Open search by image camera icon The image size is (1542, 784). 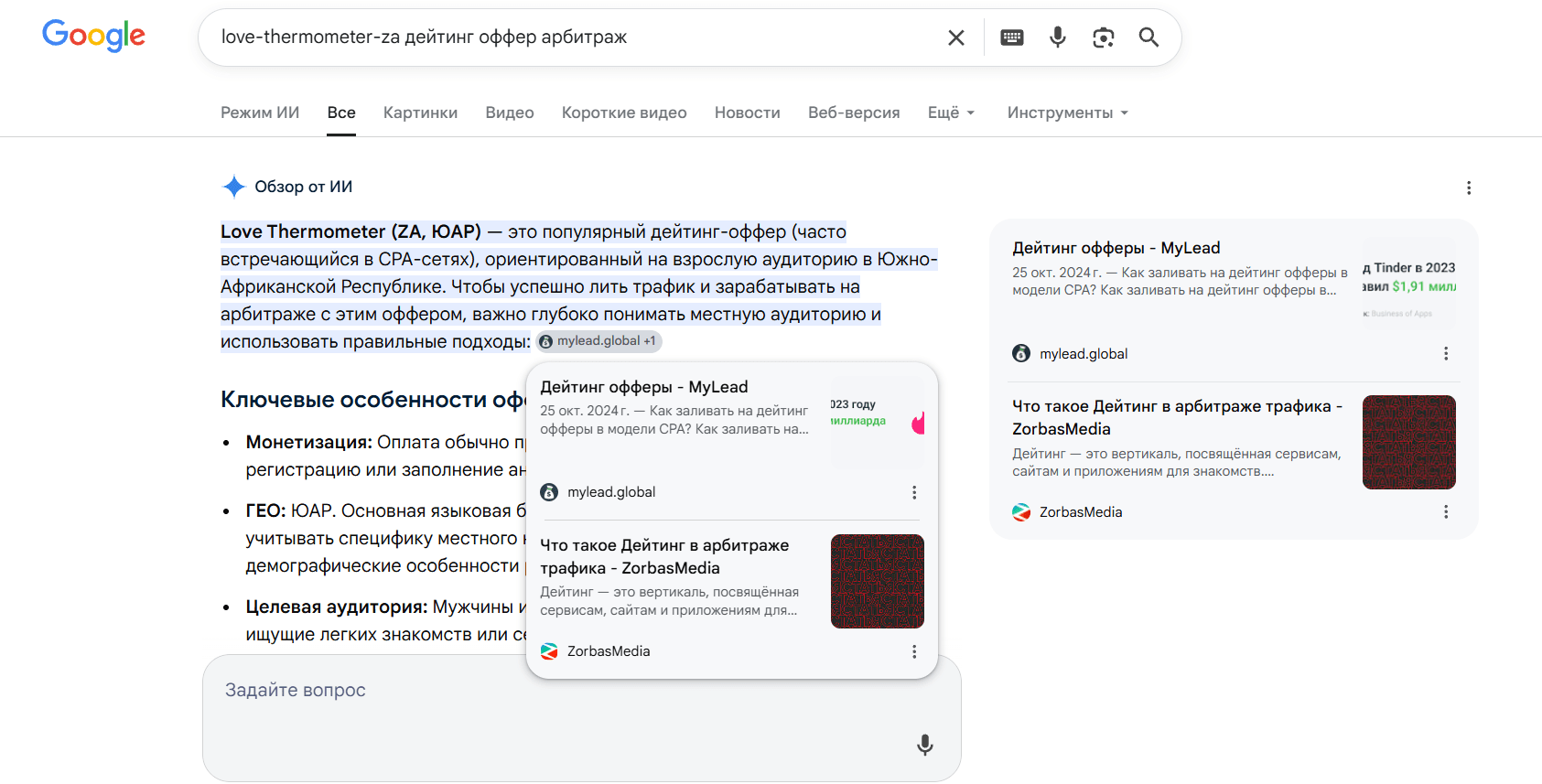1104,38
